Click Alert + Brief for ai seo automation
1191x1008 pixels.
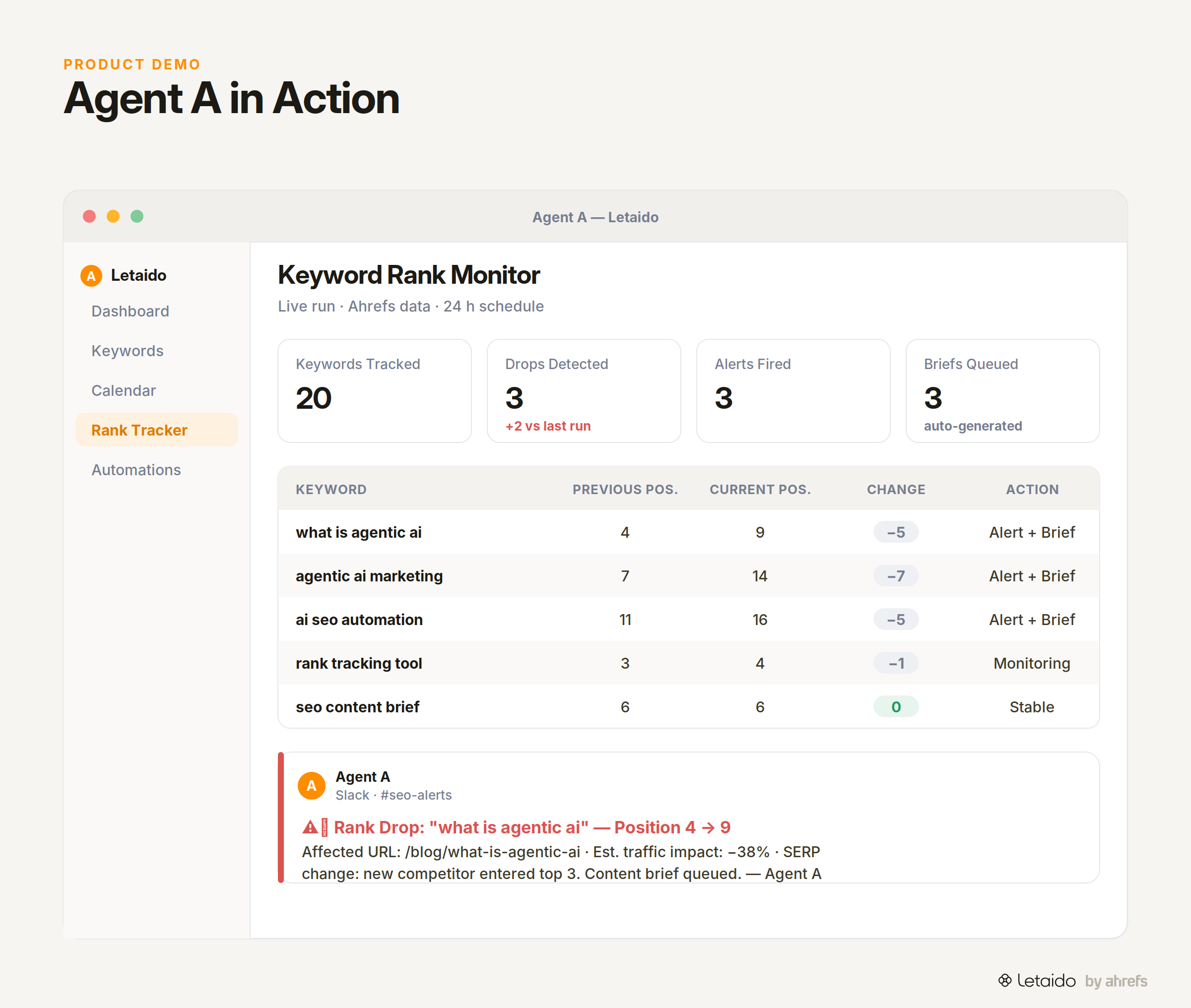click(x=1032, y=620)
